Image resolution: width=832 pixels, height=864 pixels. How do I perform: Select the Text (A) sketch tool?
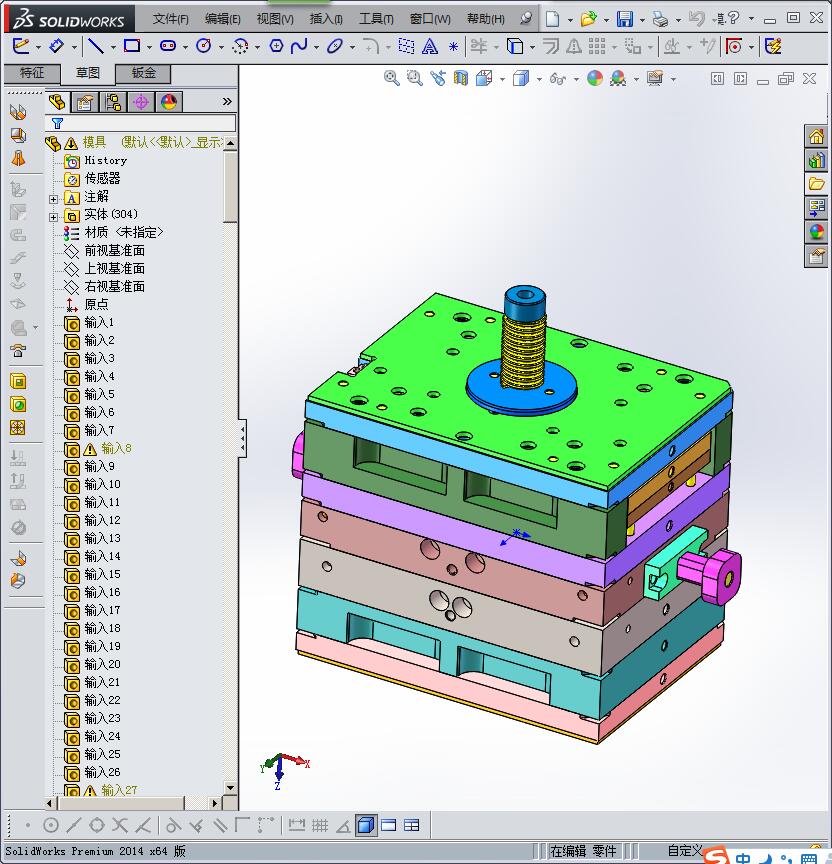point(430,46)
